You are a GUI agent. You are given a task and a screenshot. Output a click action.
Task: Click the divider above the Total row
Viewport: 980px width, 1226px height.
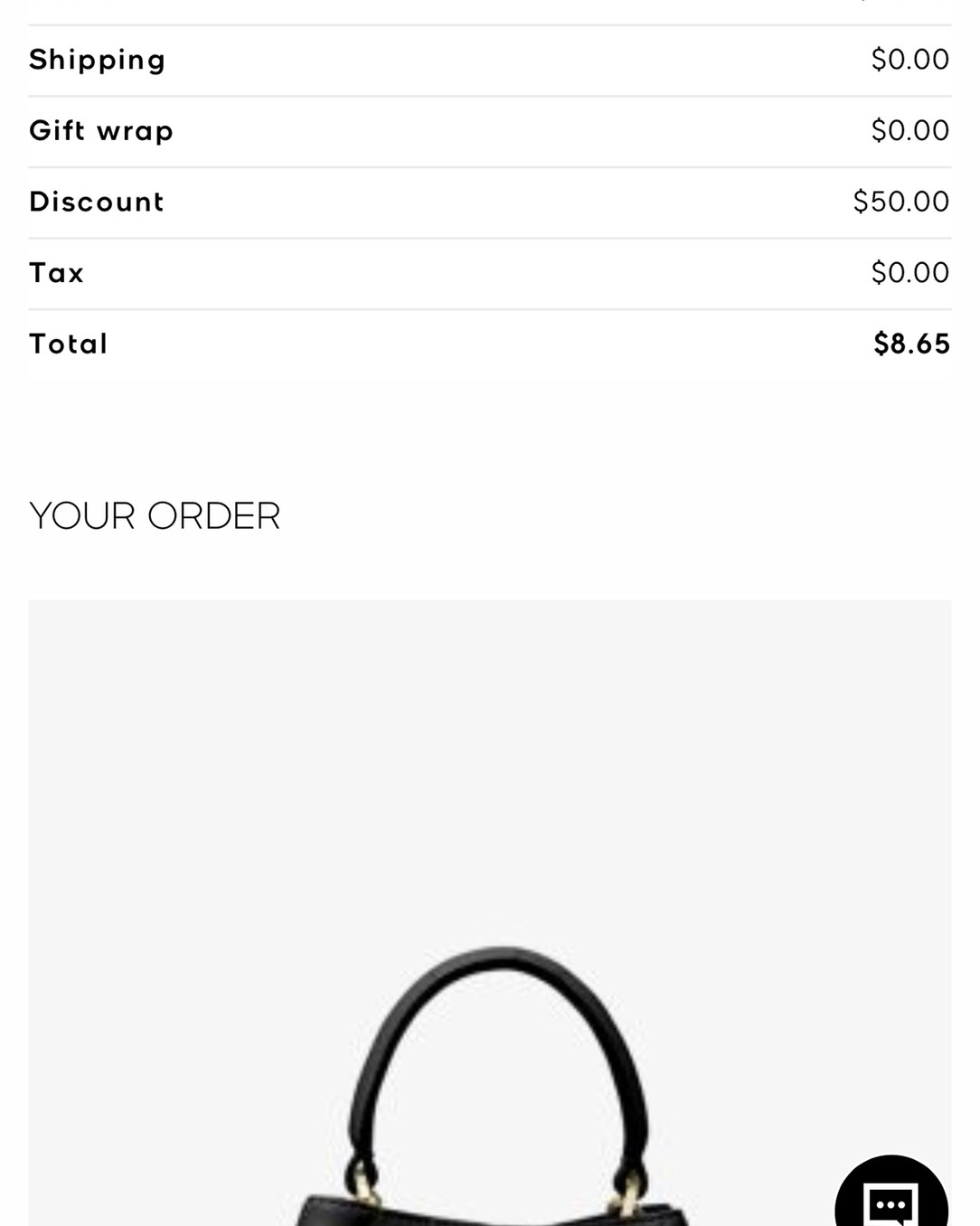tap(490, 309)
